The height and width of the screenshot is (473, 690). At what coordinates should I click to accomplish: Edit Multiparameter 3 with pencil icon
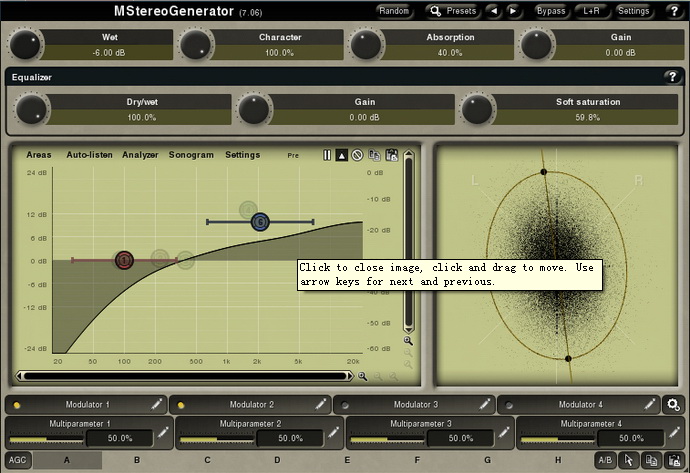(504, 433)
